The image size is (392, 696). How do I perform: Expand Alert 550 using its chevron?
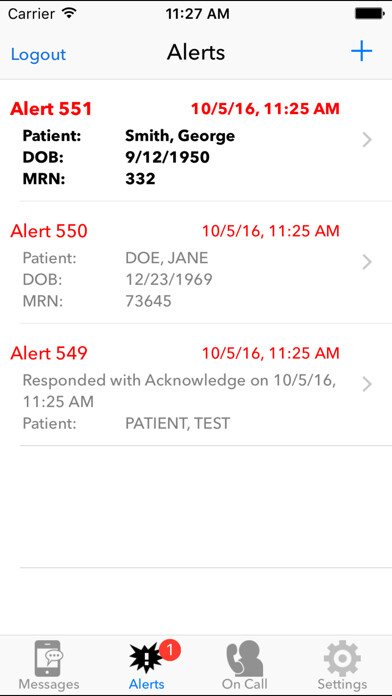(367, 262)
